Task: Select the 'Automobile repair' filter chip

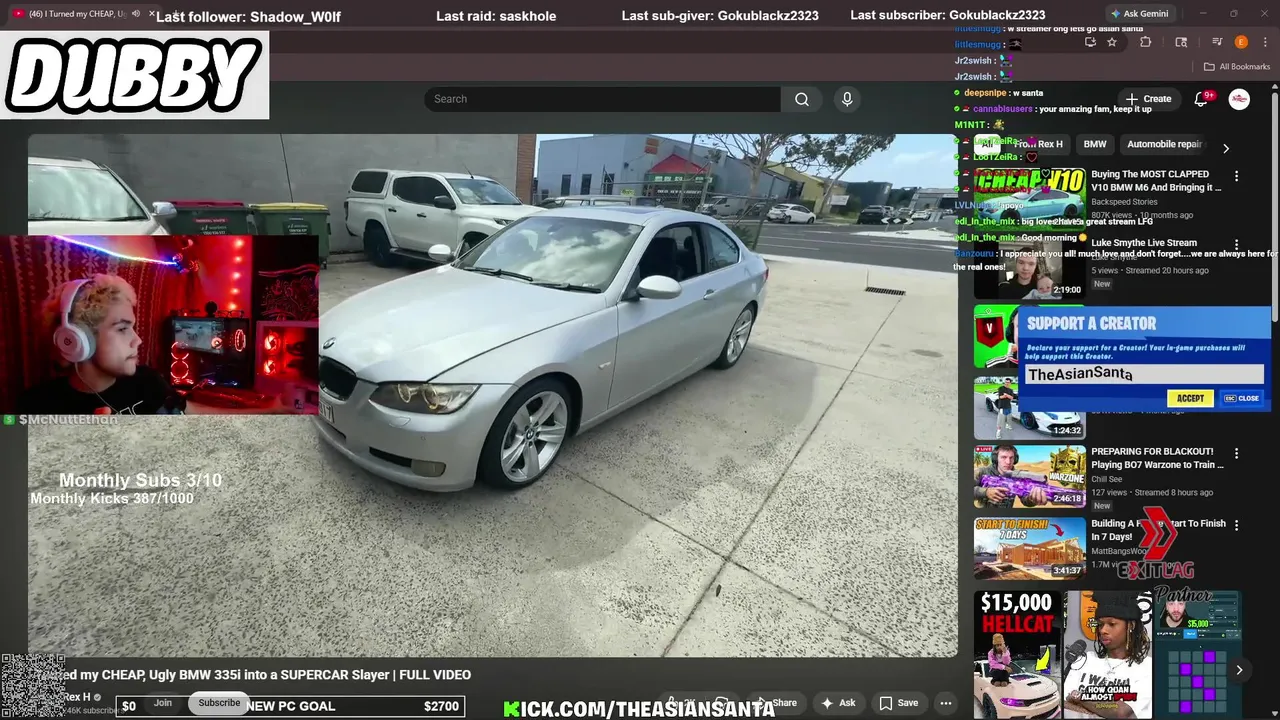Action: pyautogui.click(x=1164, y=144)
